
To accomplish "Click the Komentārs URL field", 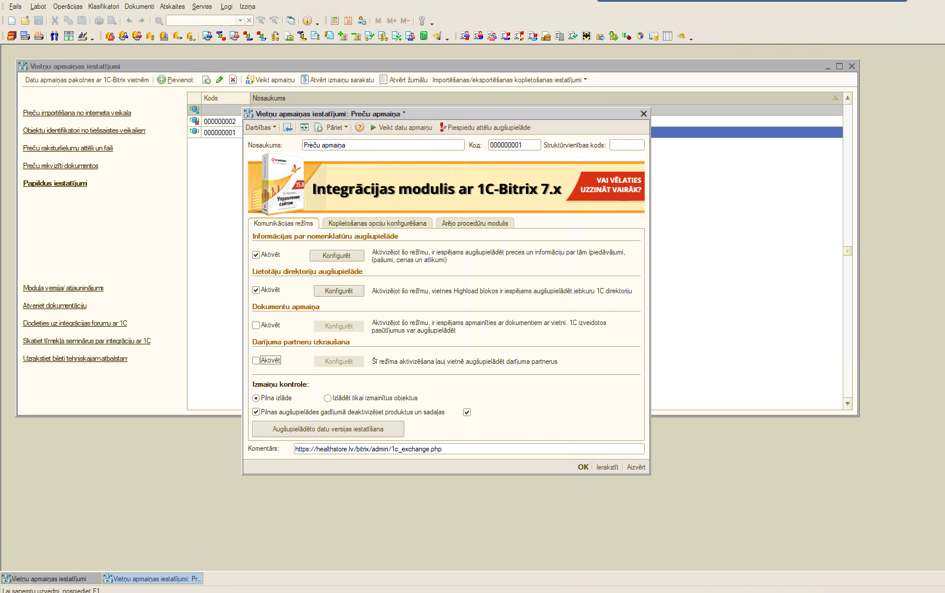I will coord(469,449).
